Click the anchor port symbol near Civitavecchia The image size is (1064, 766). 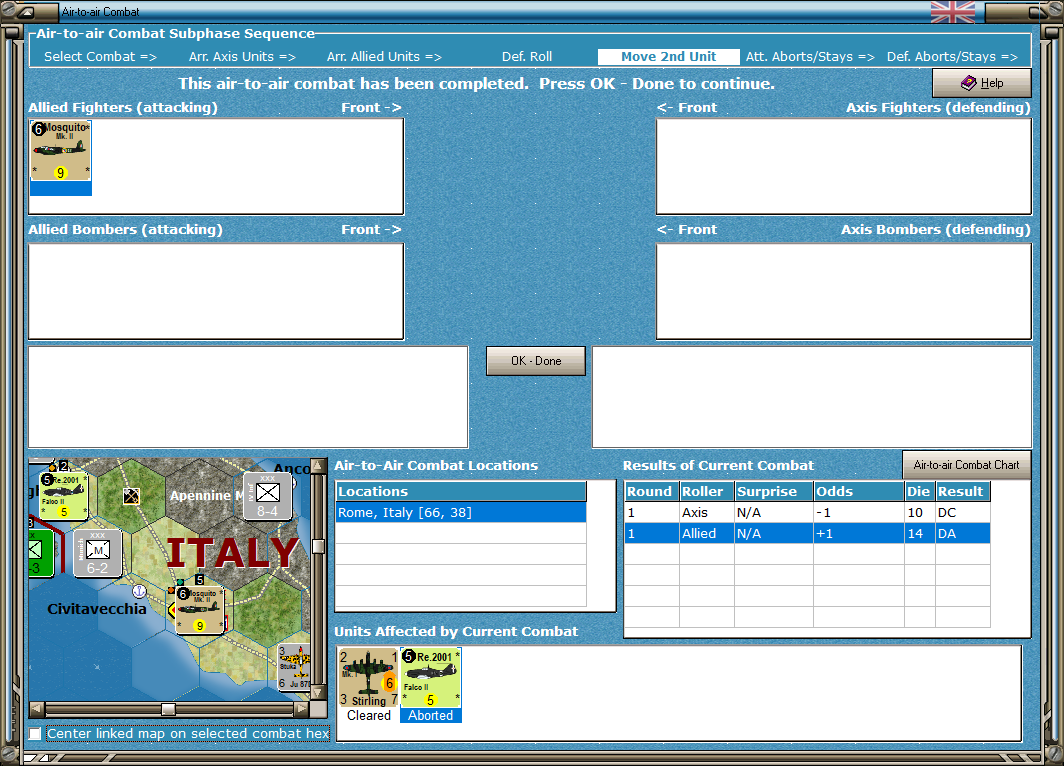pos(139,591)
